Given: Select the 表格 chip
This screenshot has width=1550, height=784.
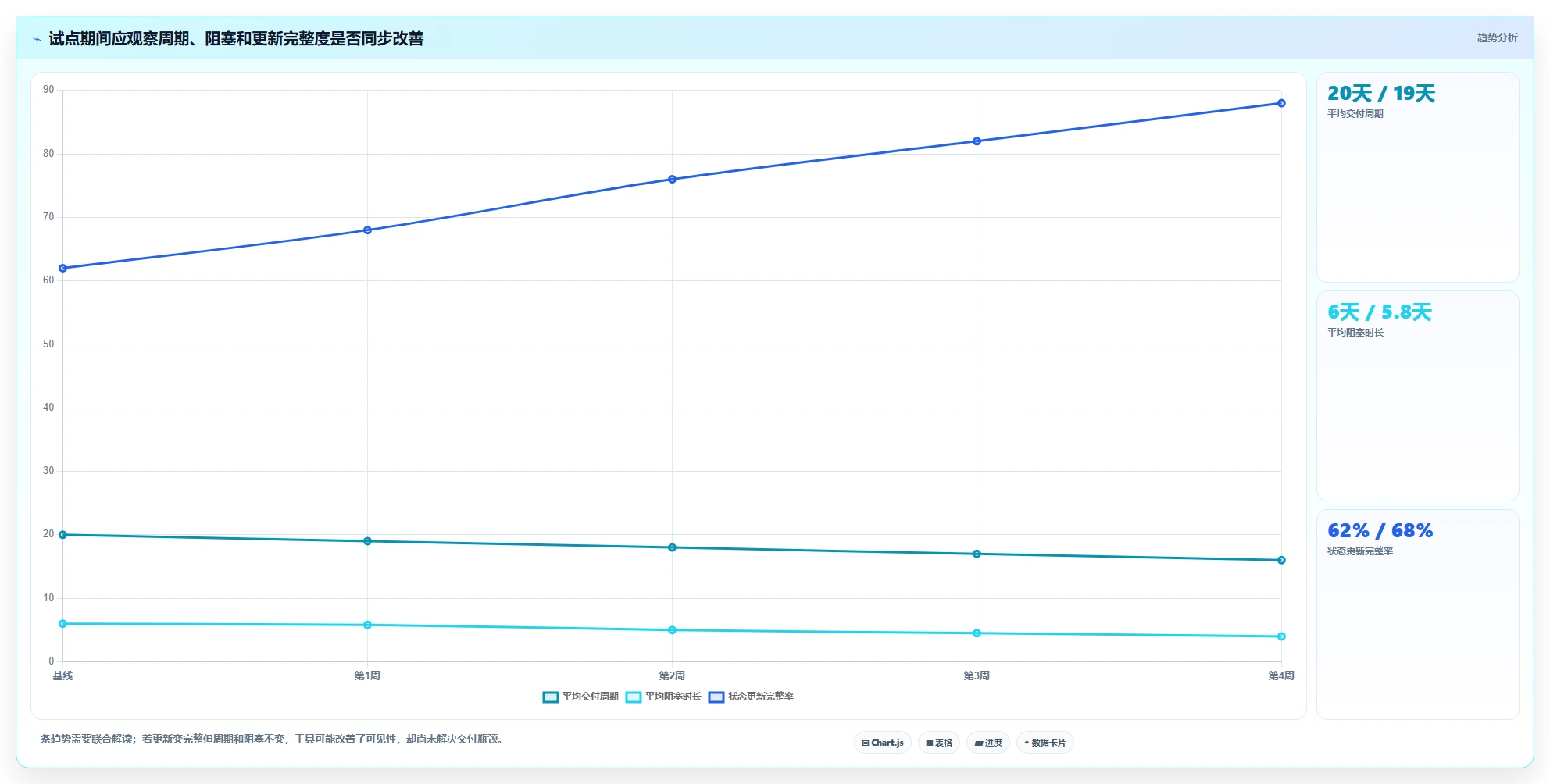Looking at the screenshot, I should 939,743.
